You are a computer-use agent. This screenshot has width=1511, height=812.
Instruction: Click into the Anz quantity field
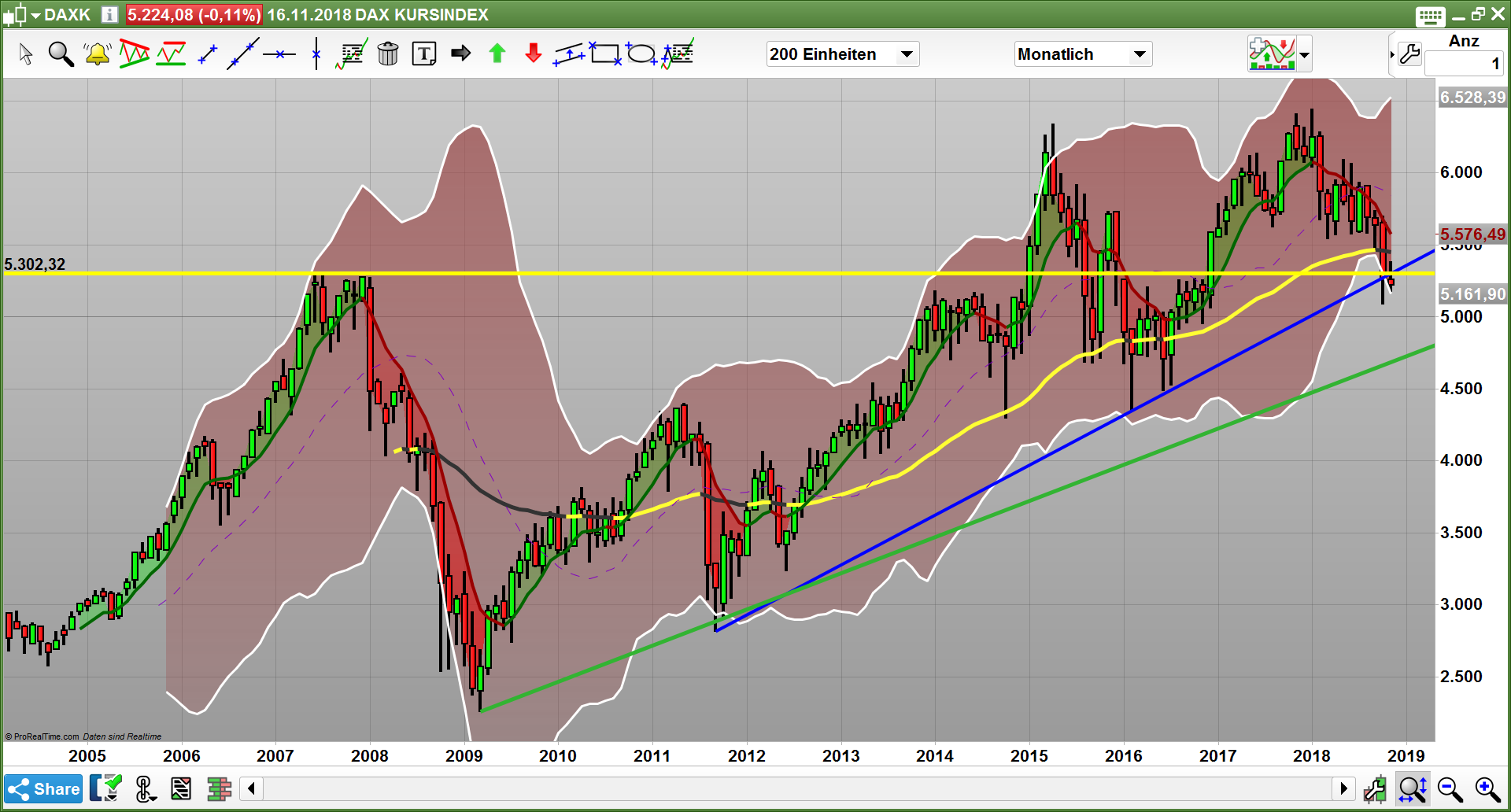tap(1464, 64)
